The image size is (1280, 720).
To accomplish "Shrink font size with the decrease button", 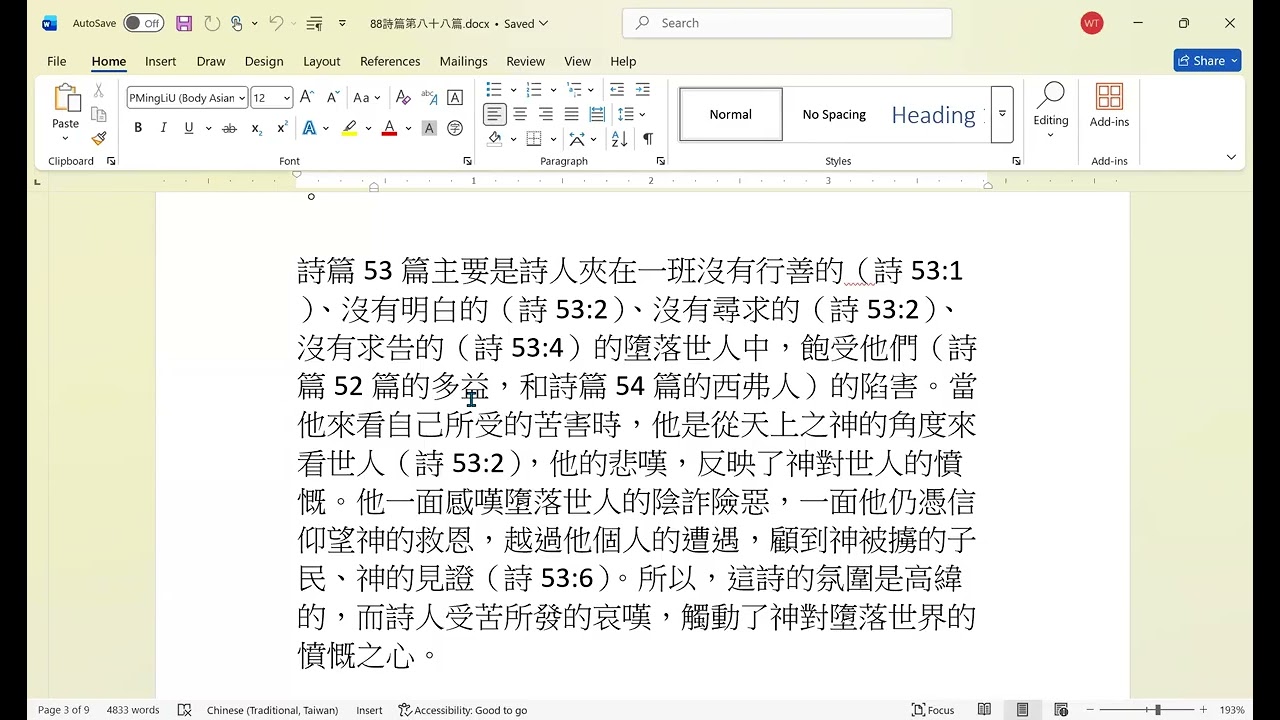I will coord(333,97).
